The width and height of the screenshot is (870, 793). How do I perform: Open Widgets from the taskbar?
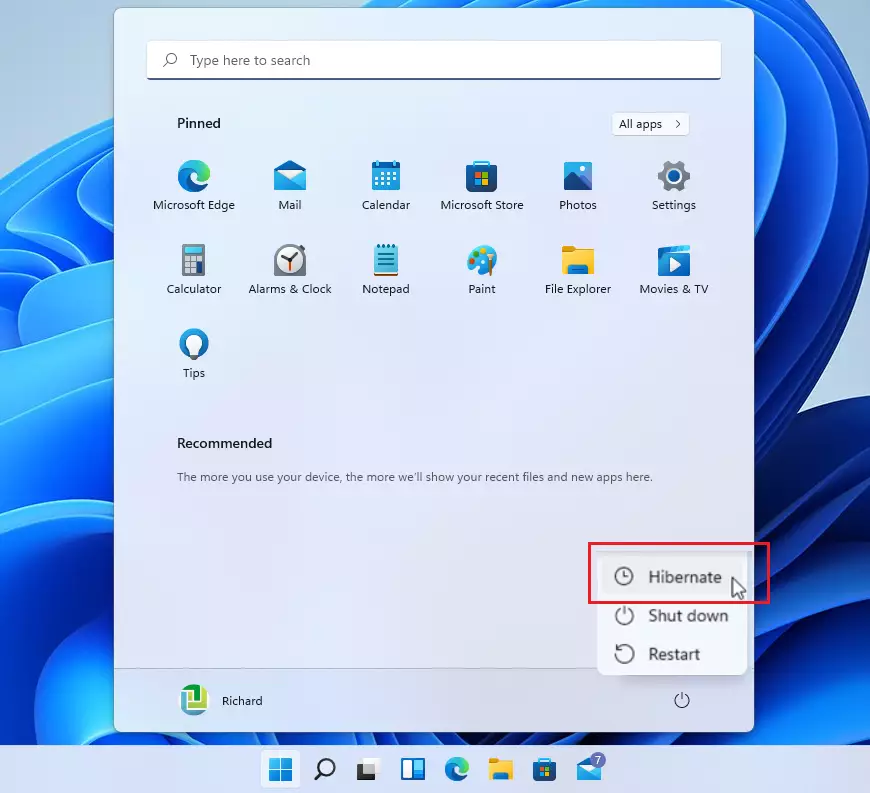[x=413, y=769]
